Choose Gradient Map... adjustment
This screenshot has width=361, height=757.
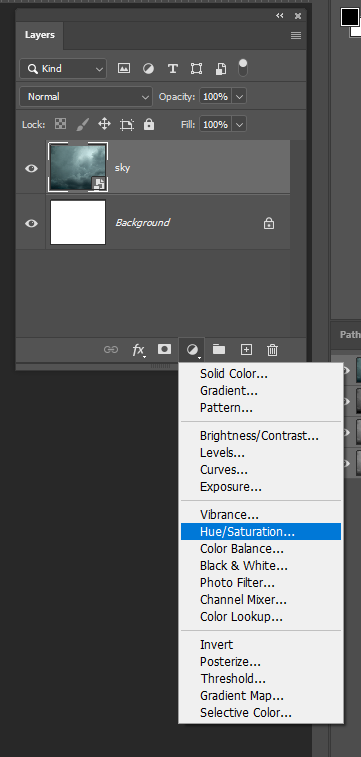click(261, 695)
